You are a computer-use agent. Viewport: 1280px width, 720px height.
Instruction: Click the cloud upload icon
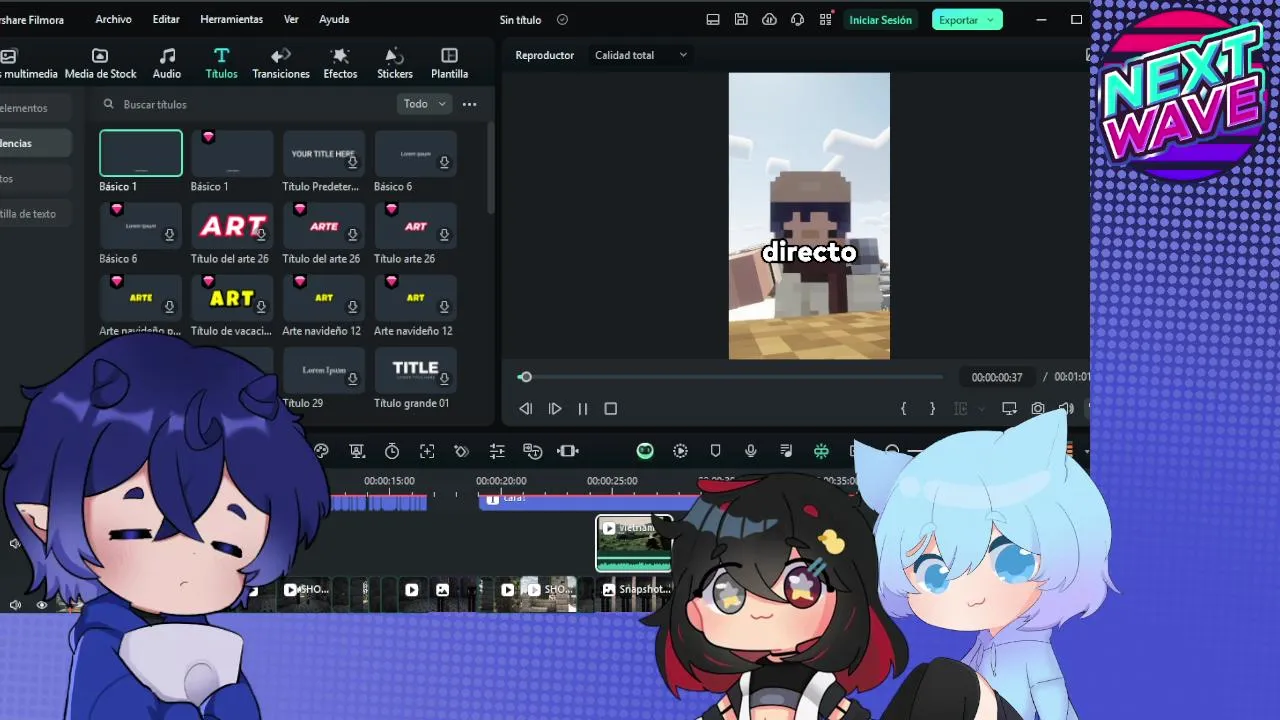[x=769, y=19]
